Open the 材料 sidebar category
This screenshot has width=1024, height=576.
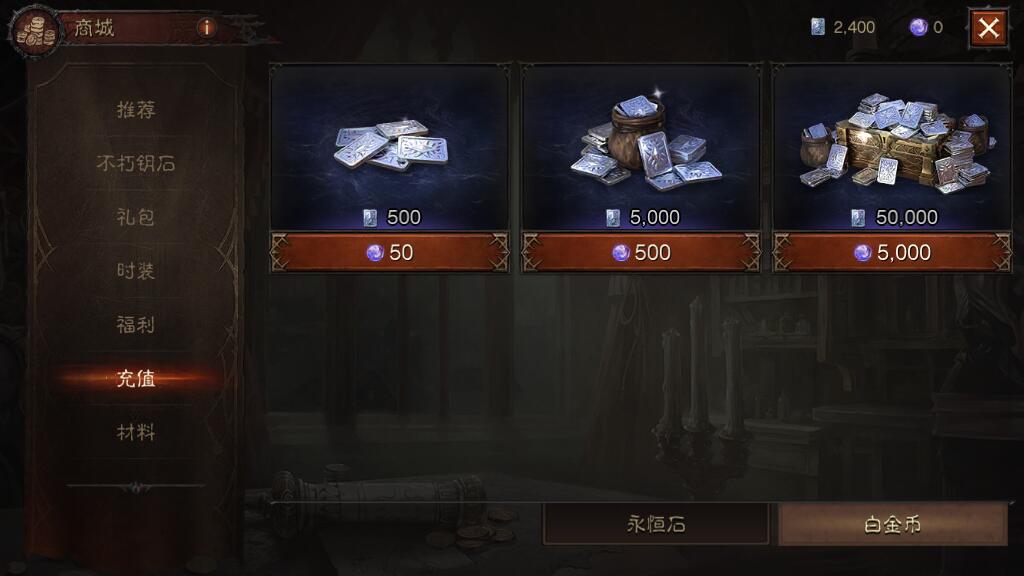tap(136, 432)
